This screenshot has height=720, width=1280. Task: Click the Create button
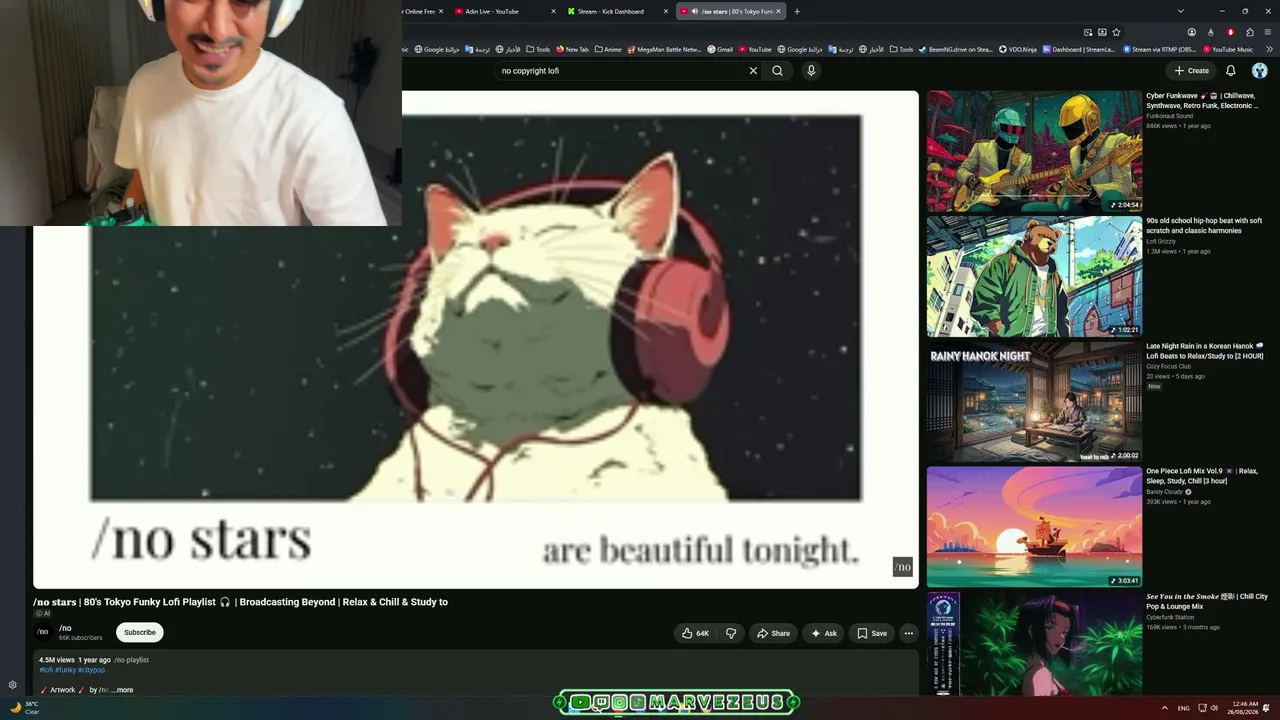(1191, 71)
